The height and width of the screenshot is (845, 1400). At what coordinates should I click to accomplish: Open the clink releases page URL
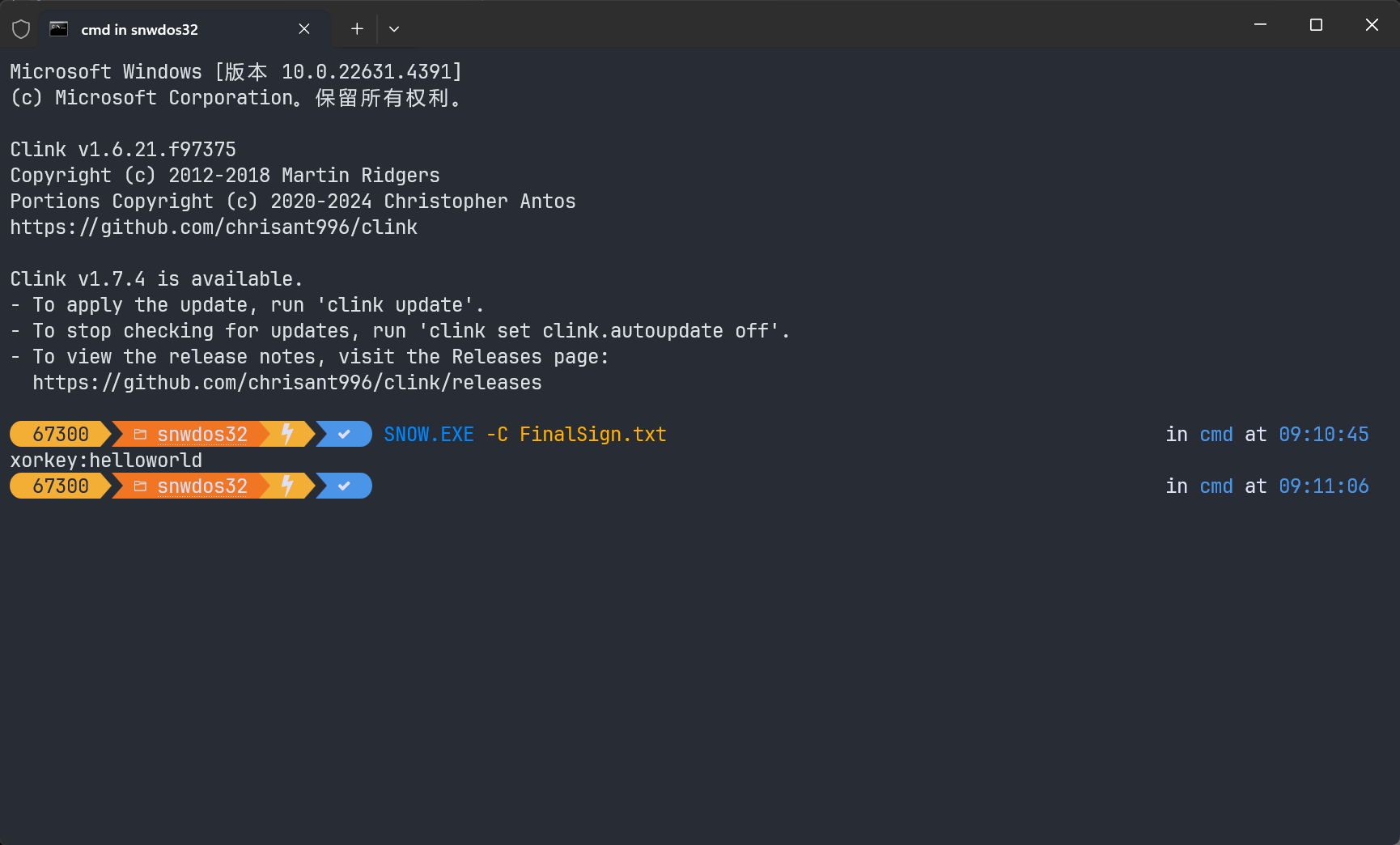tap(287, 383)
